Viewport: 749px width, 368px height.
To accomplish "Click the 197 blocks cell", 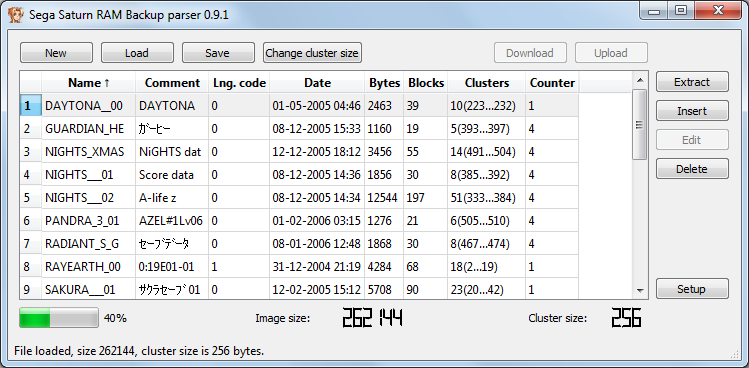I will [x=426, y=197].
